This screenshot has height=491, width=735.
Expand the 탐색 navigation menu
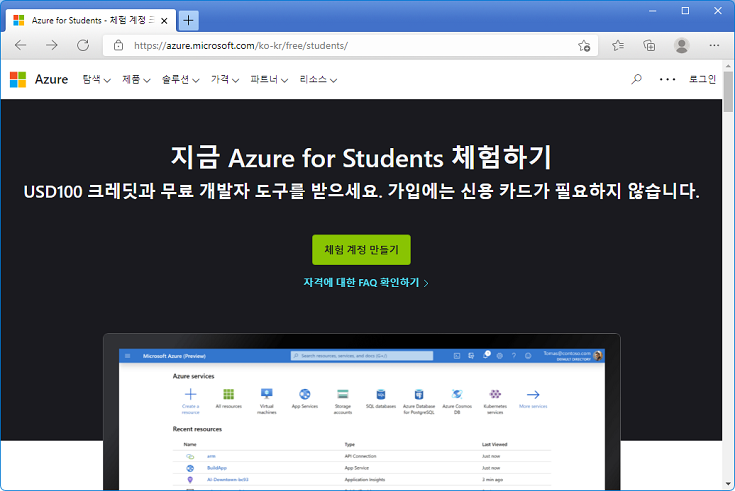pyautogui.click(x=97, y=79)
